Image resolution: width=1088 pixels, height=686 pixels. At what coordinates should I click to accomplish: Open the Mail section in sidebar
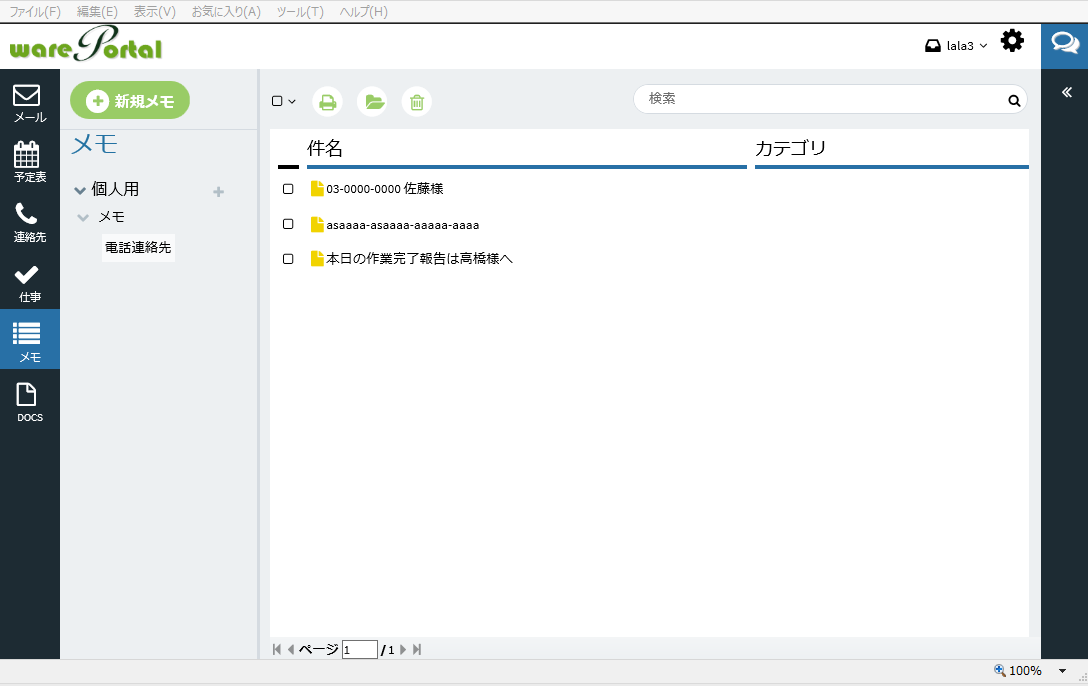[x=29, y=102]
